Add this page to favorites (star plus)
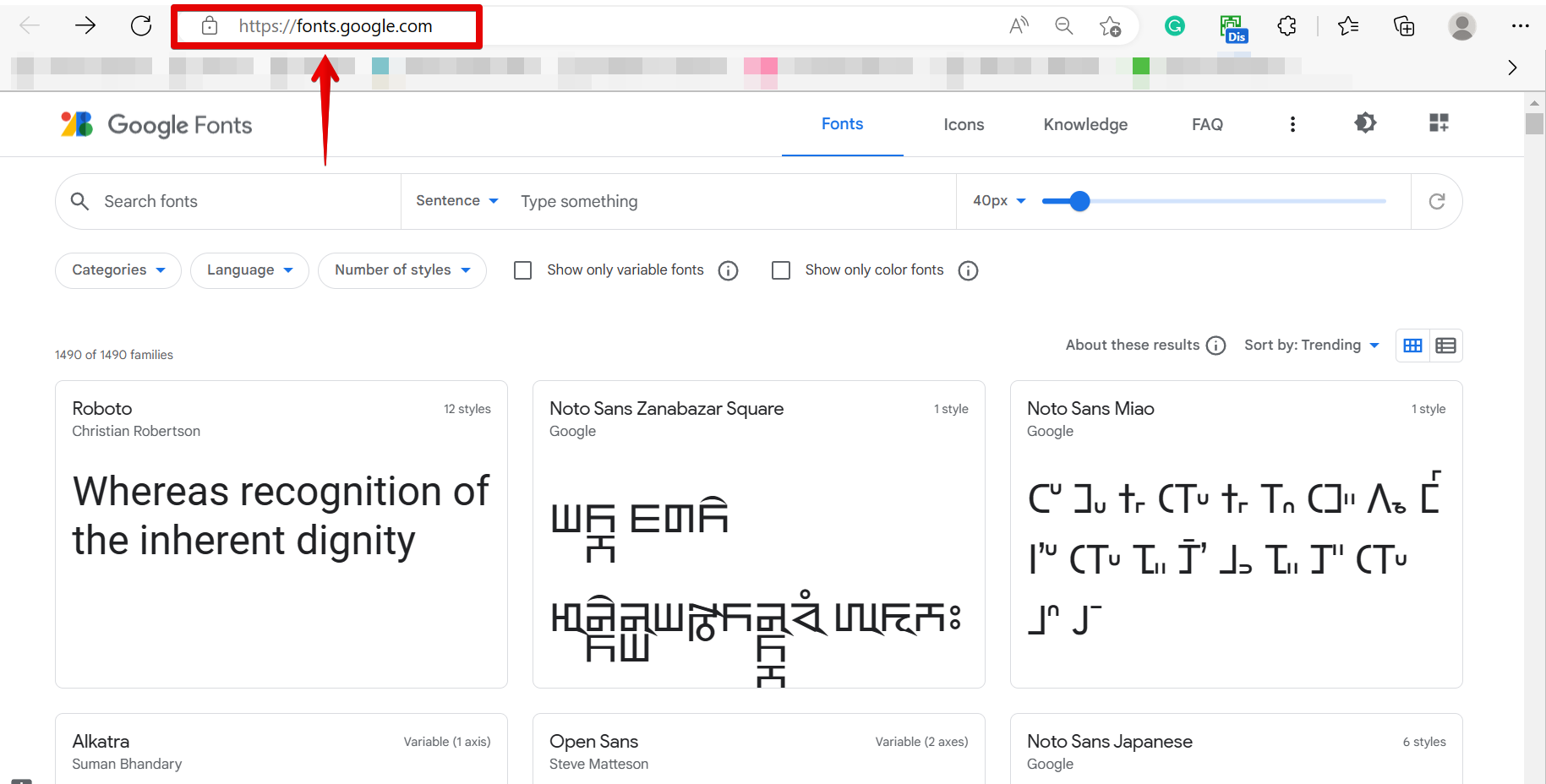 coord(1110,27)
